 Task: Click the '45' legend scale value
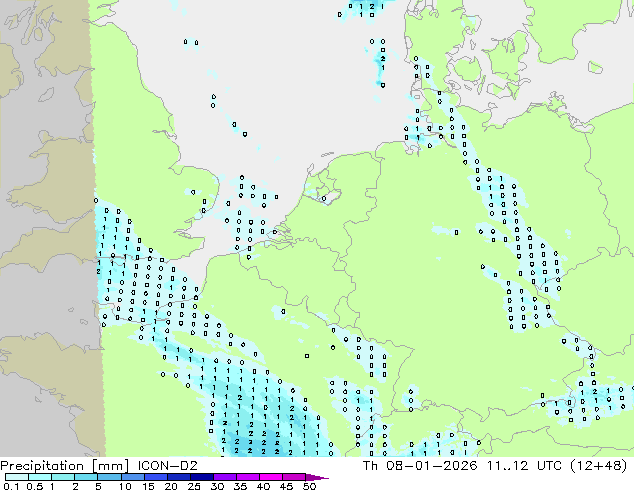286,486
